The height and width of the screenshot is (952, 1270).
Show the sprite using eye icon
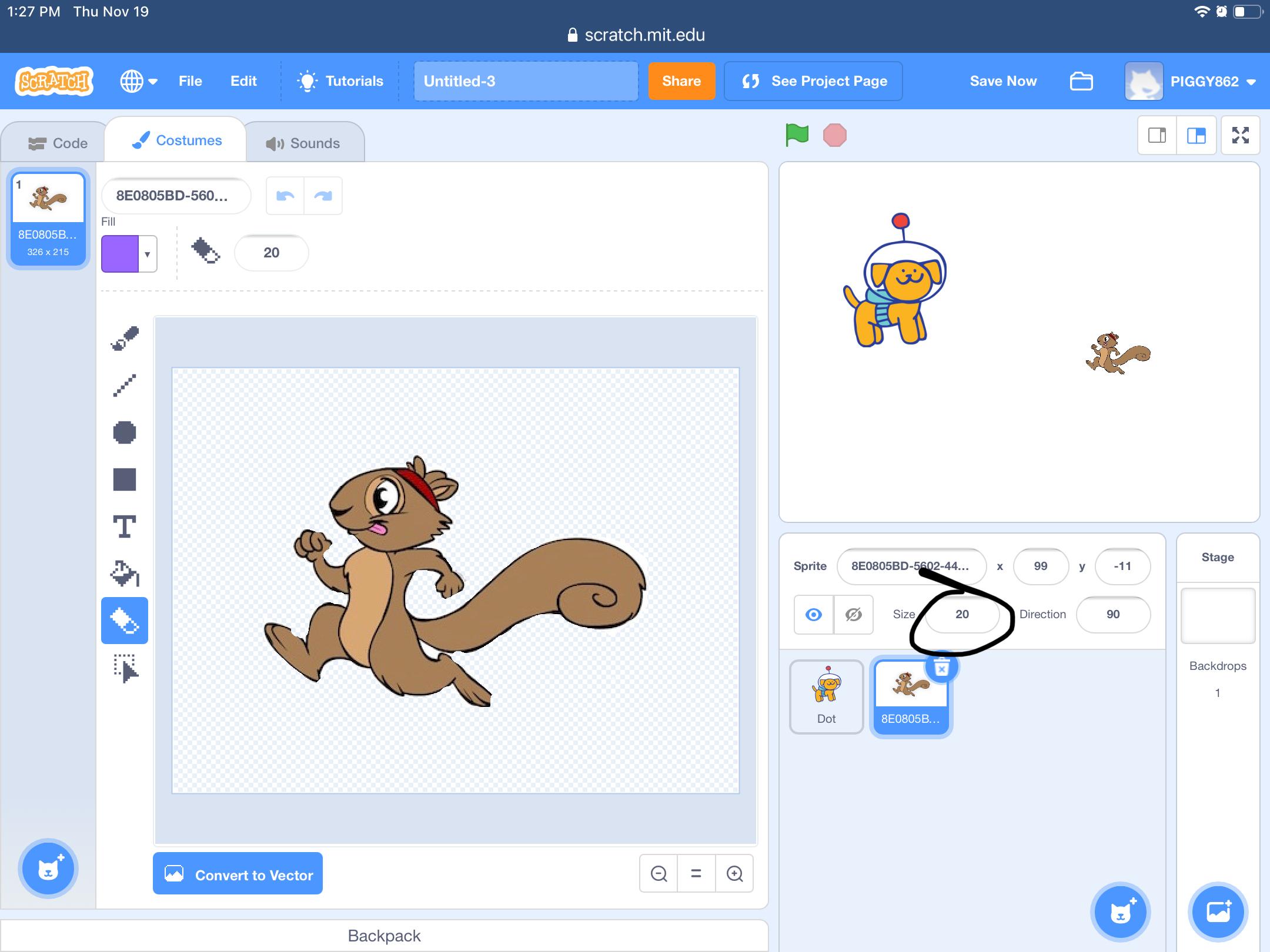[x=814, y=615]
